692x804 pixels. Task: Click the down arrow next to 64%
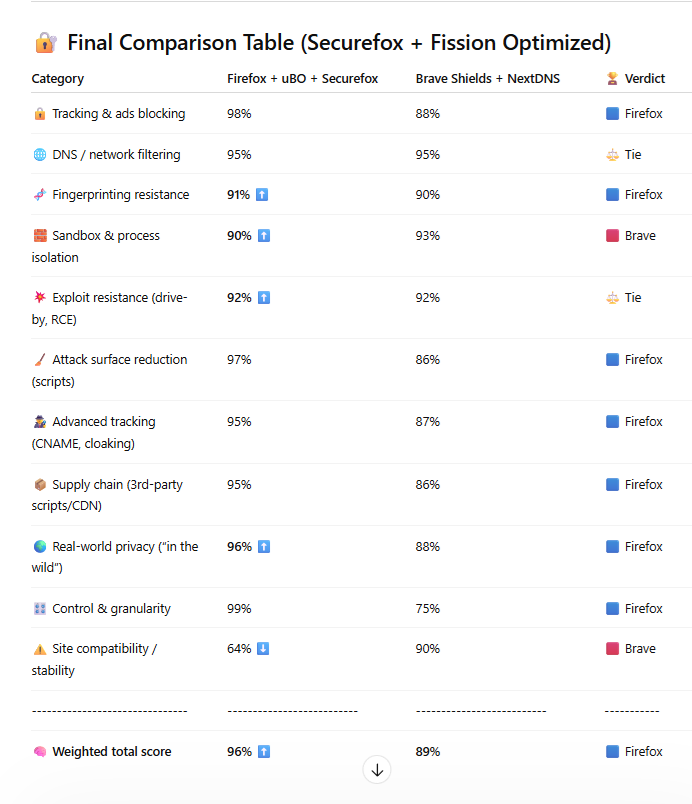(263, 649)
